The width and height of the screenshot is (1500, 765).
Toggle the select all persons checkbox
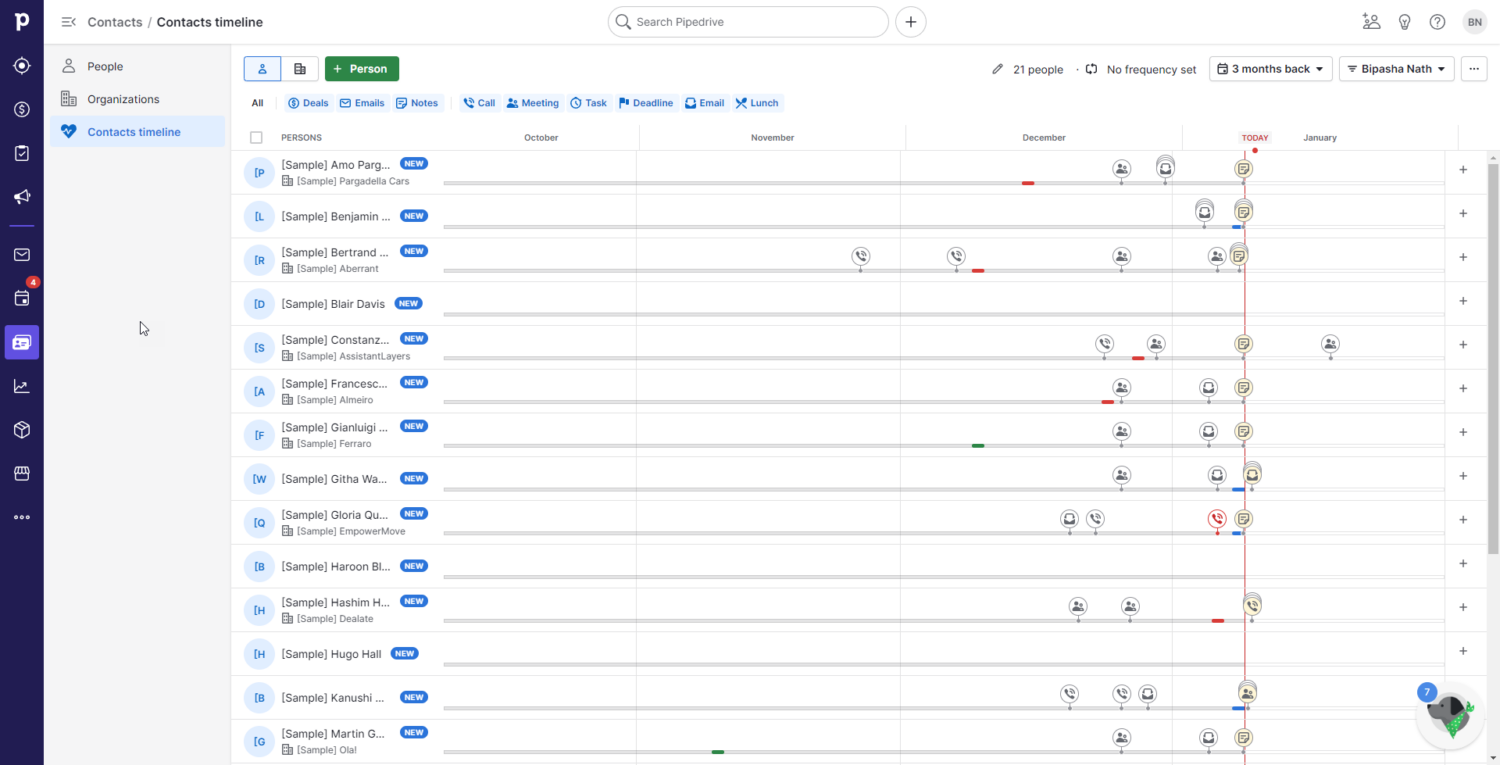[256, 138]
